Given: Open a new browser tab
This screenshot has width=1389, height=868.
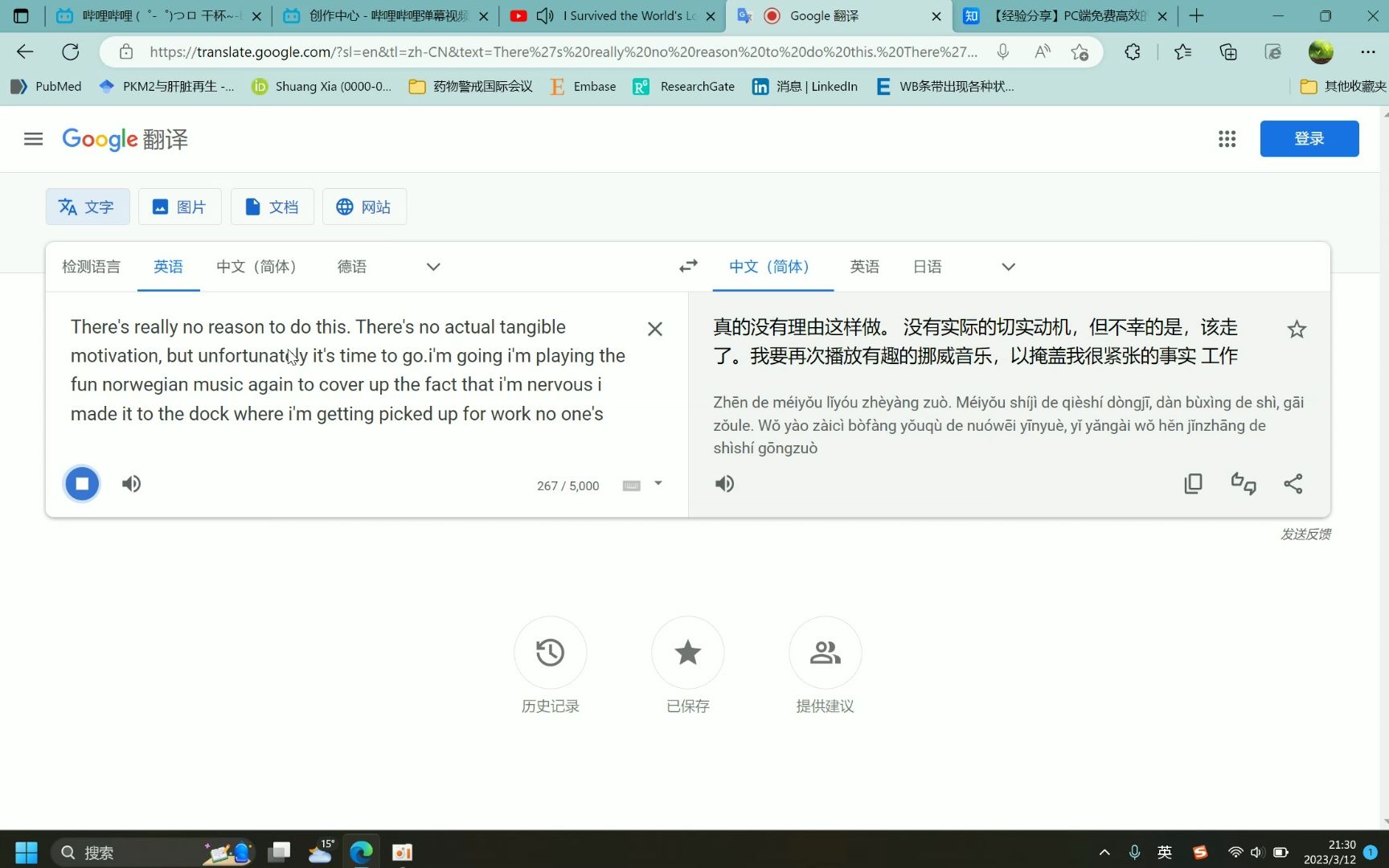Looking at the screenshot, I should coord(1196,16).
